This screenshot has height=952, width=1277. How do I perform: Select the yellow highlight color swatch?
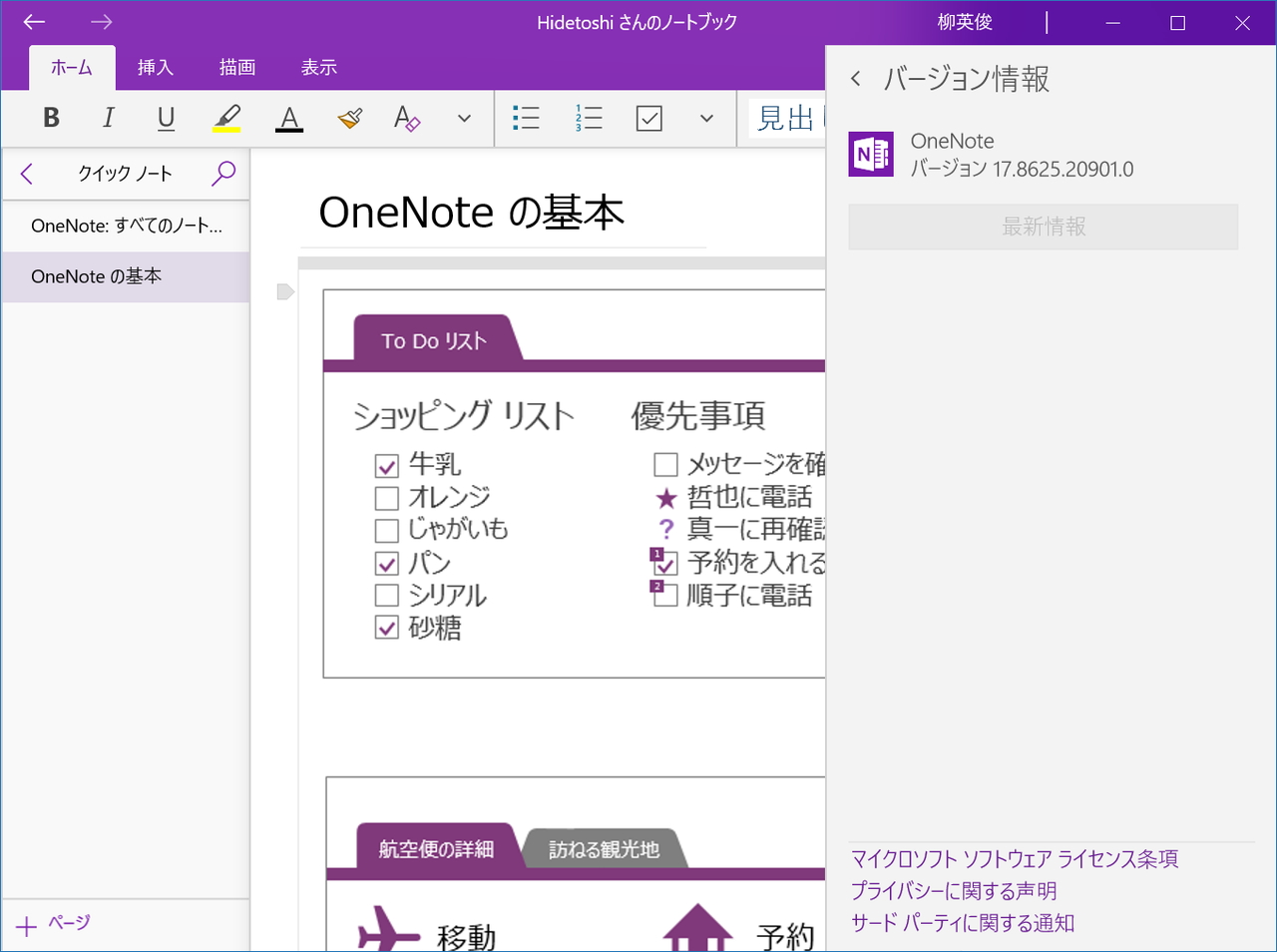click(226, 131)
